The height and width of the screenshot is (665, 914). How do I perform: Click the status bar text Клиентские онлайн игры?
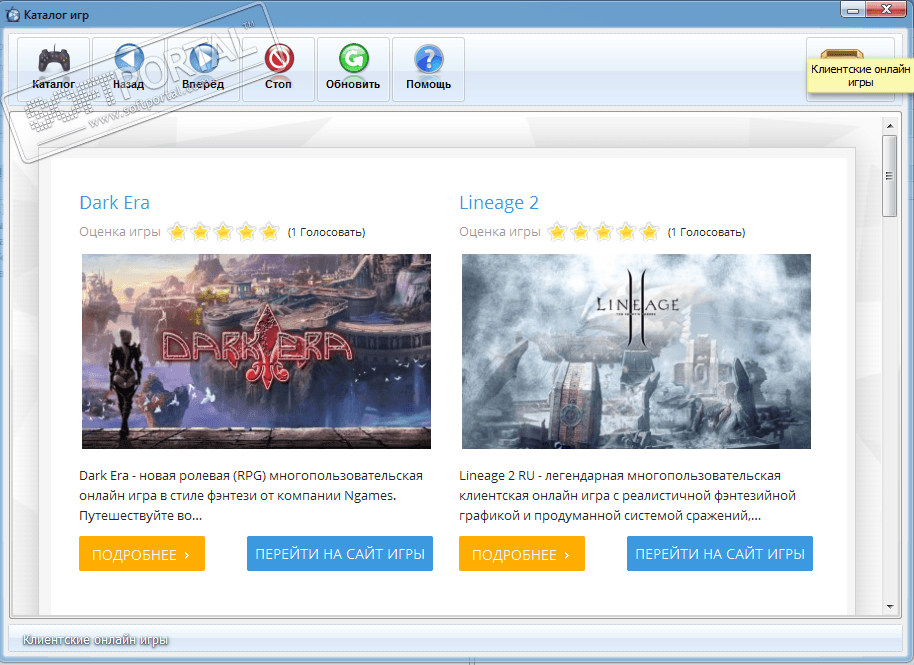coord(96,639)
